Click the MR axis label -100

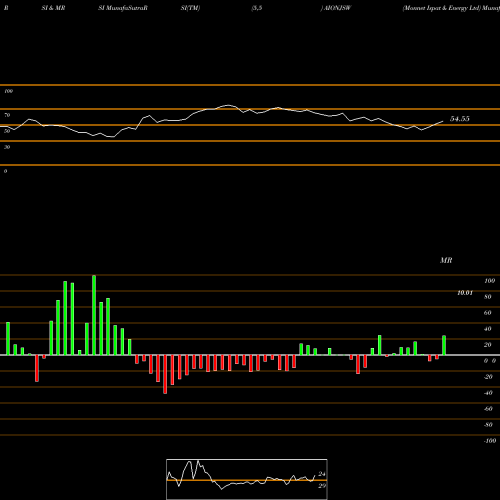[490, 441]
